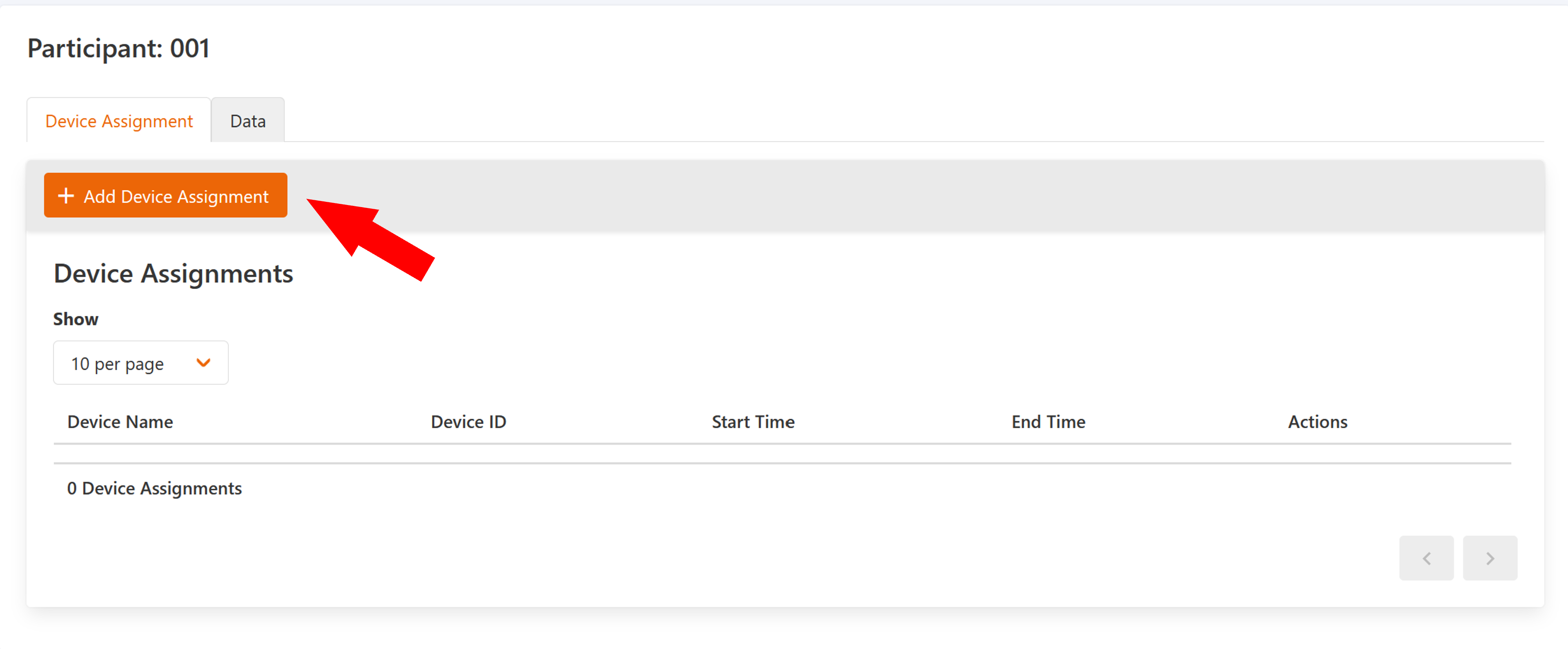Select the forward pagination chevron at bottom right
This screenshot has height=649, width=1568.
[1489, 558]
